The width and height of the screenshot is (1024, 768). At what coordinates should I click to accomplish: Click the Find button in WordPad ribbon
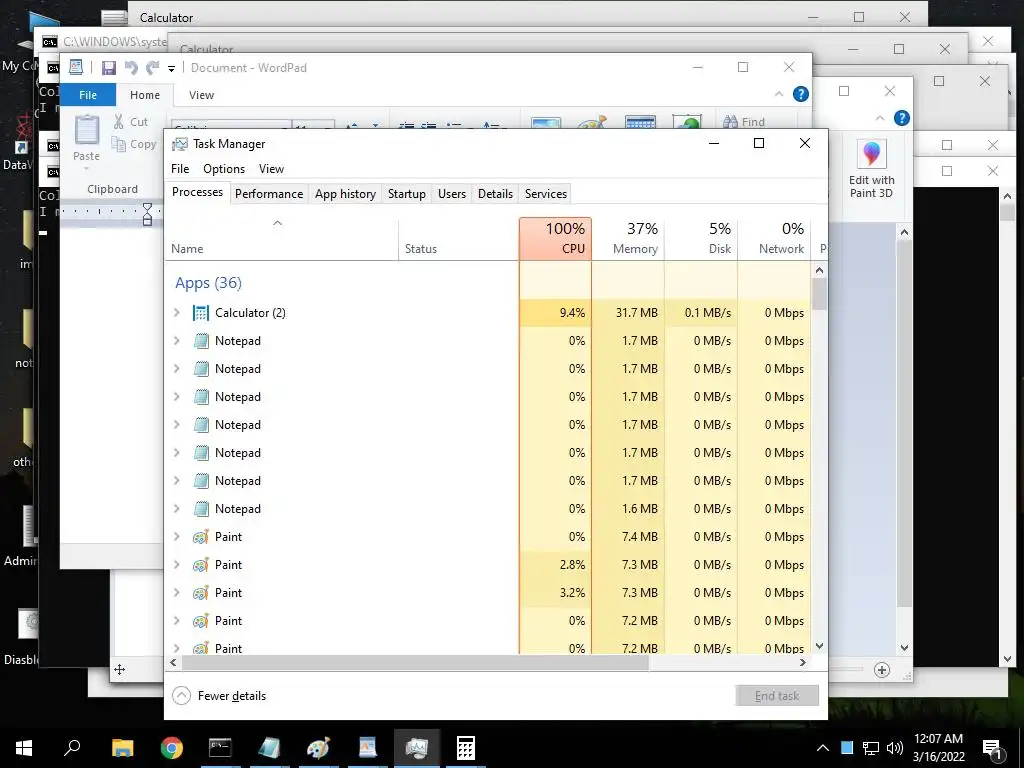[744, 121]
